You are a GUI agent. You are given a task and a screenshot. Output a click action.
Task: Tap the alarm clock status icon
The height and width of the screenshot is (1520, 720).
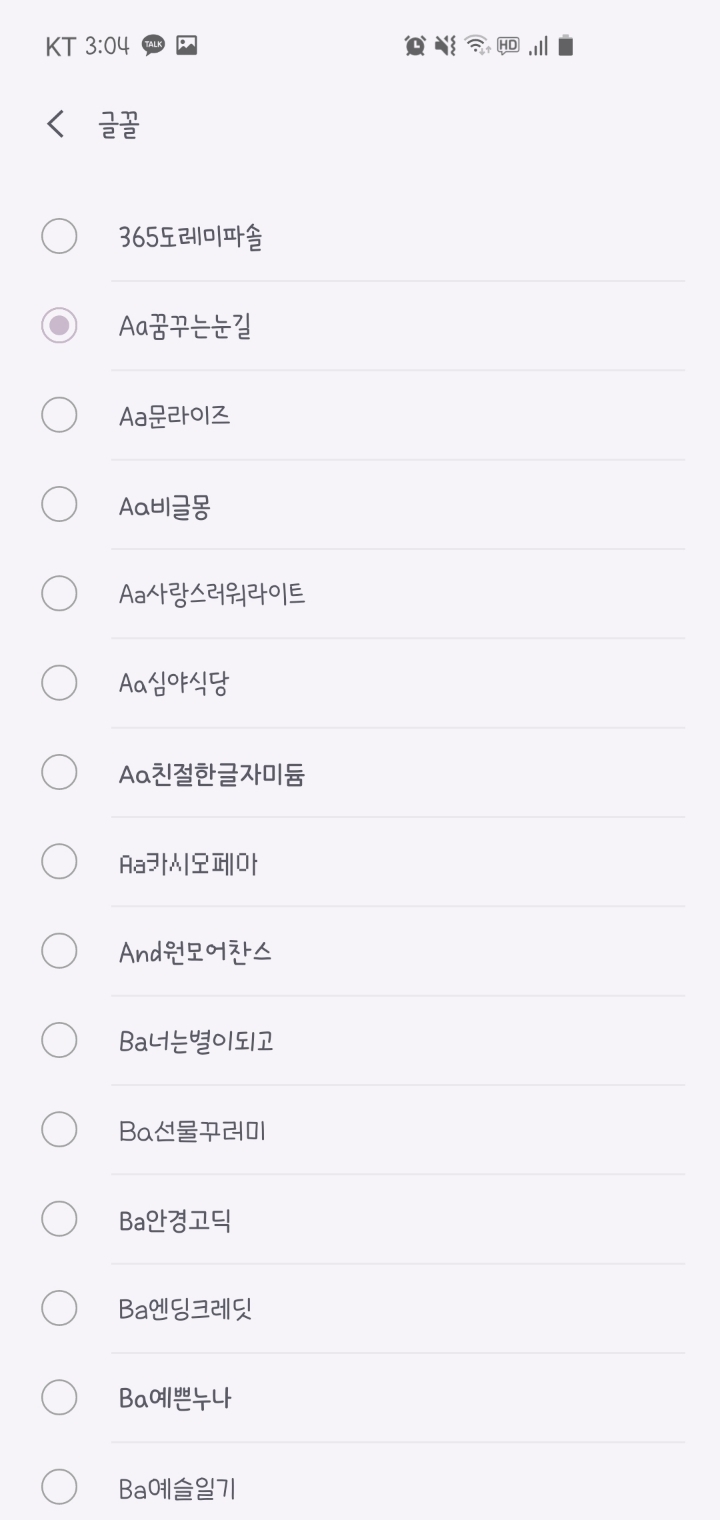coord(414,45)
